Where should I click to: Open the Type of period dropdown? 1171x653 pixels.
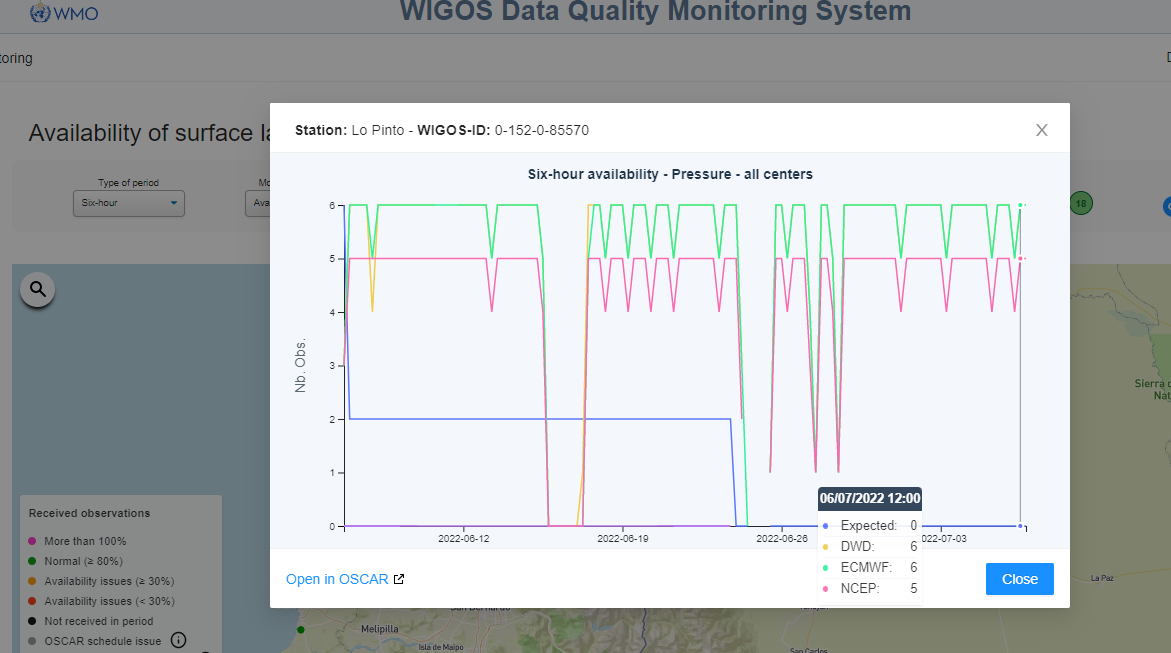click(x=128, y=203)
